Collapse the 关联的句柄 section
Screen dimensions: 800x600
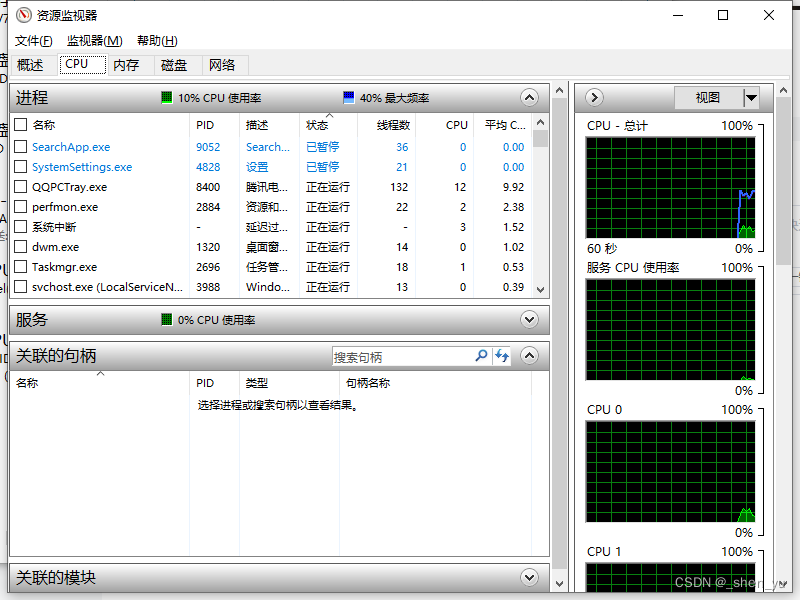(x=530, y=356)
